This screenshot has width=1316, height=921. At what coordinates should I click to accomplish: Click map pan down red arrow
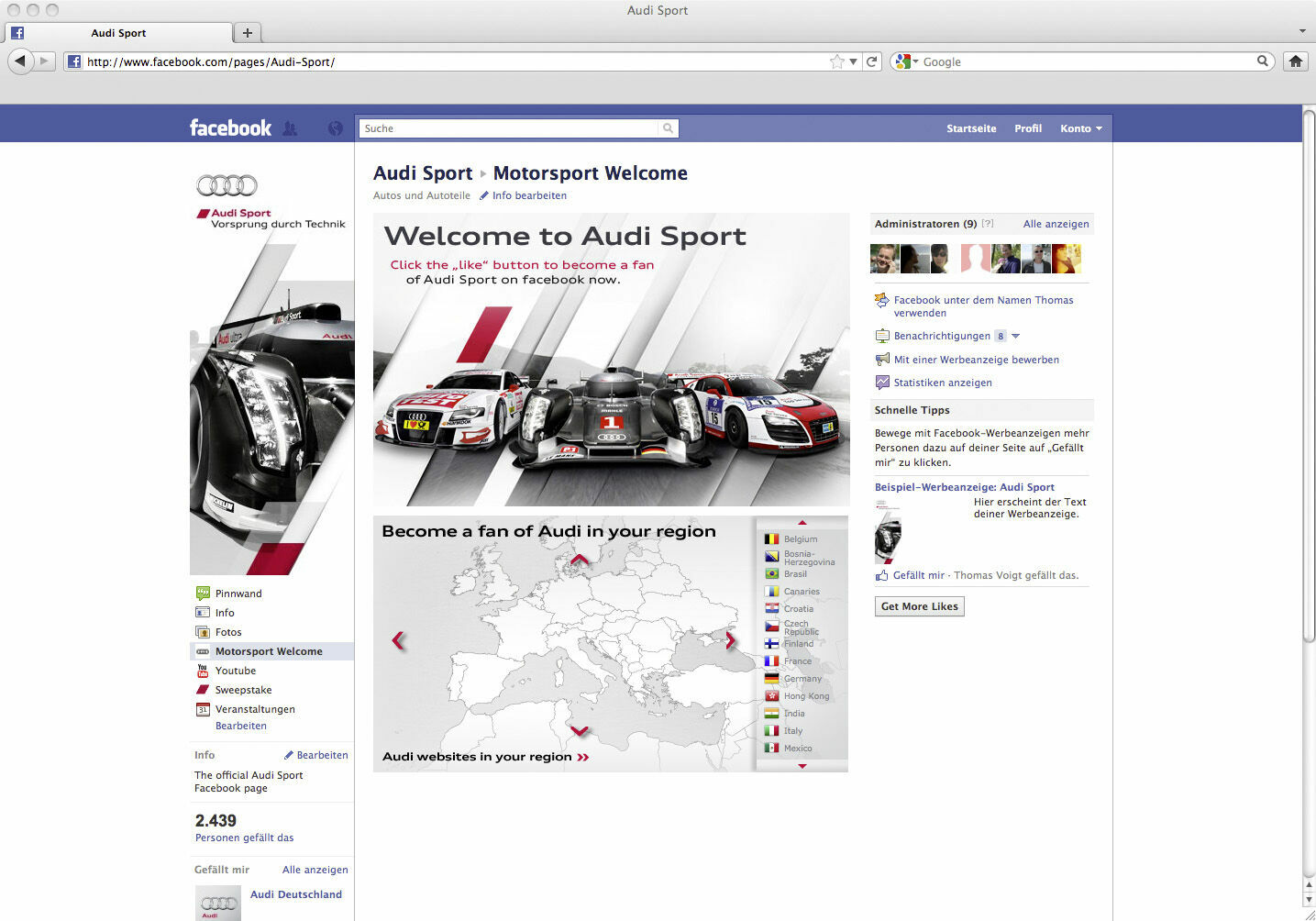[579, 731]
